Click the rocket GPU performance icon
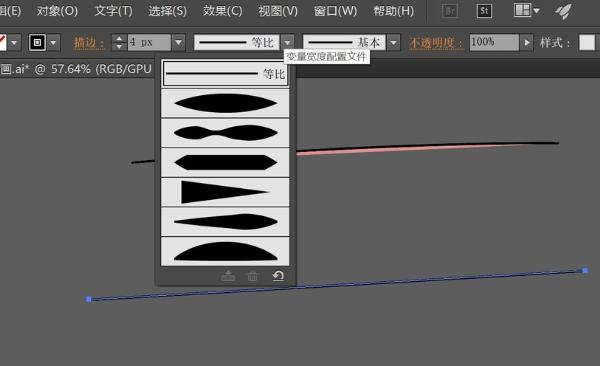The width and height of the screenshot is (600, 366). (564, 11)
